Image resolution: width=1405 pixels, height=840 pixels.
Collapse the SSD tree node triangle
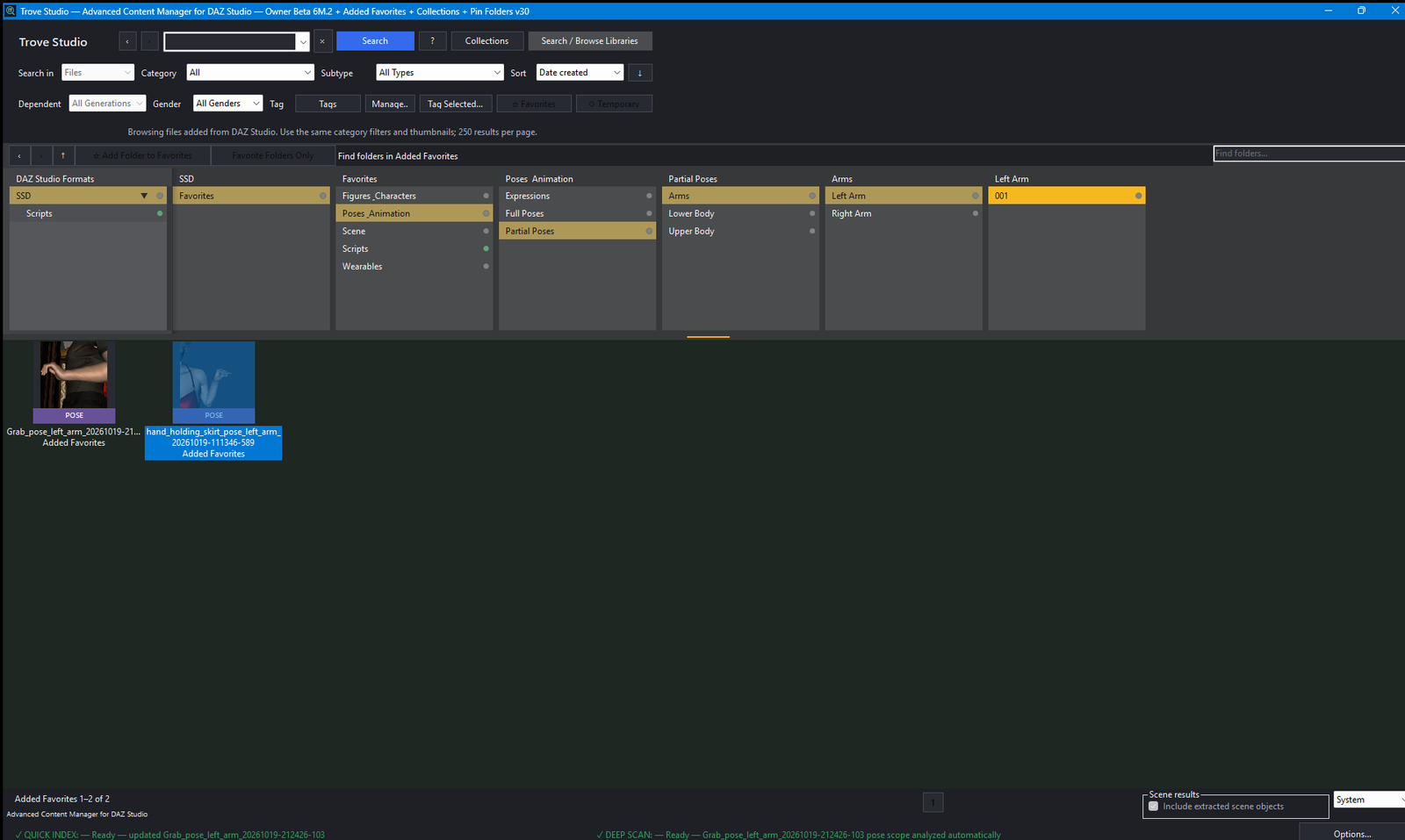(x=144, y=196)
